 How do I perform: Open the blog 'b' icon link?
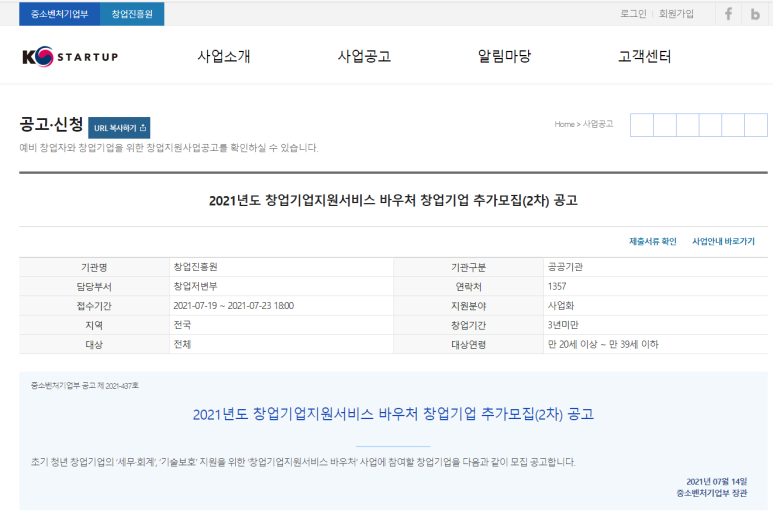coord(755,14)
